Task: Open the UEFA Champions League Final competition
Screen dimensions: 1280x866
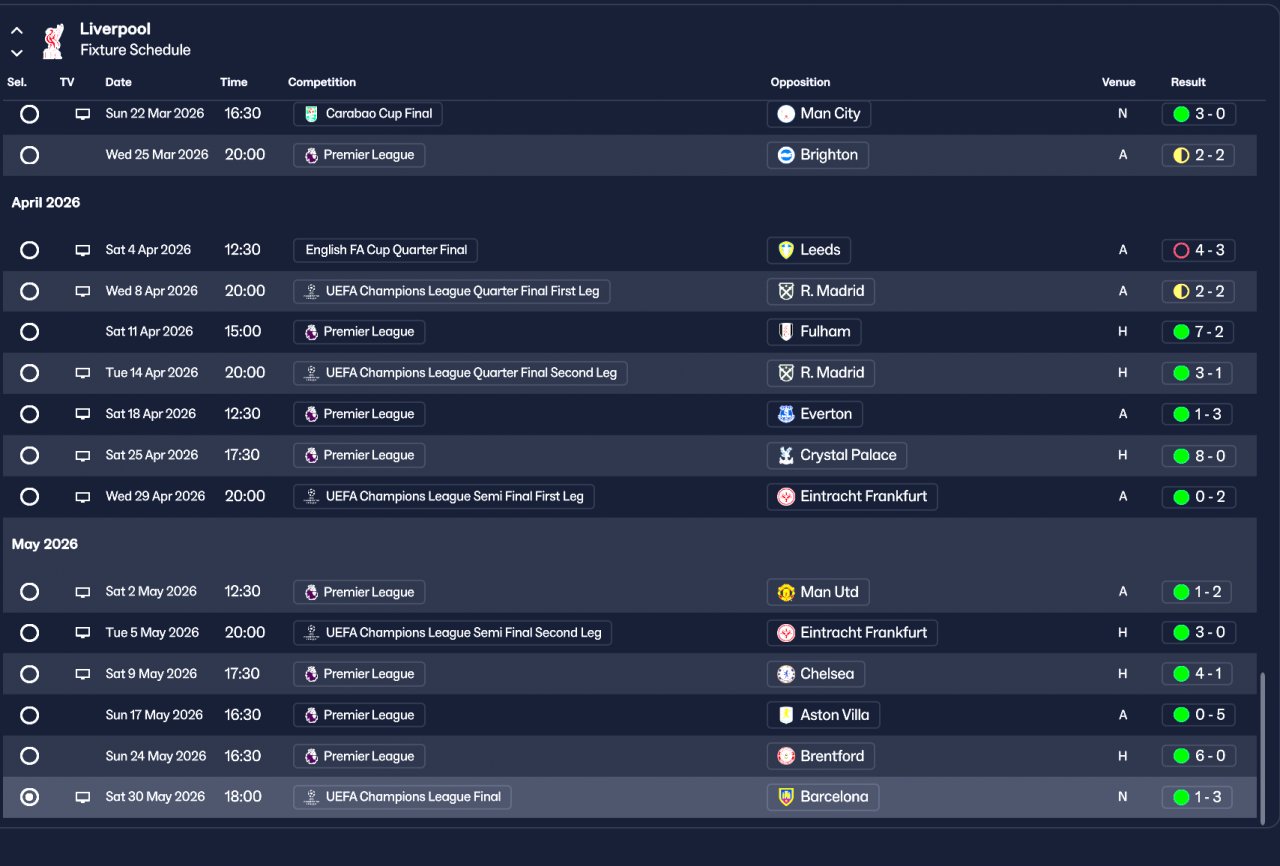Action: tap(402, 797)
